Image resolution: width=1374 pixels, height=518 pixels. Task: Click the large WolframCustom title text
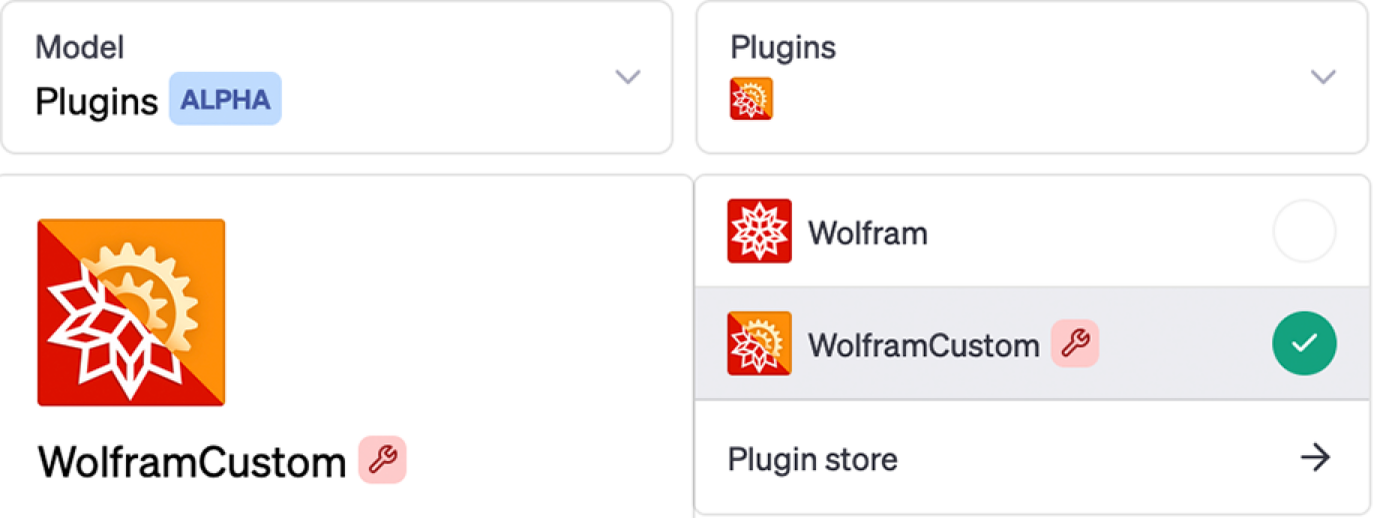[x=192, y=461]
